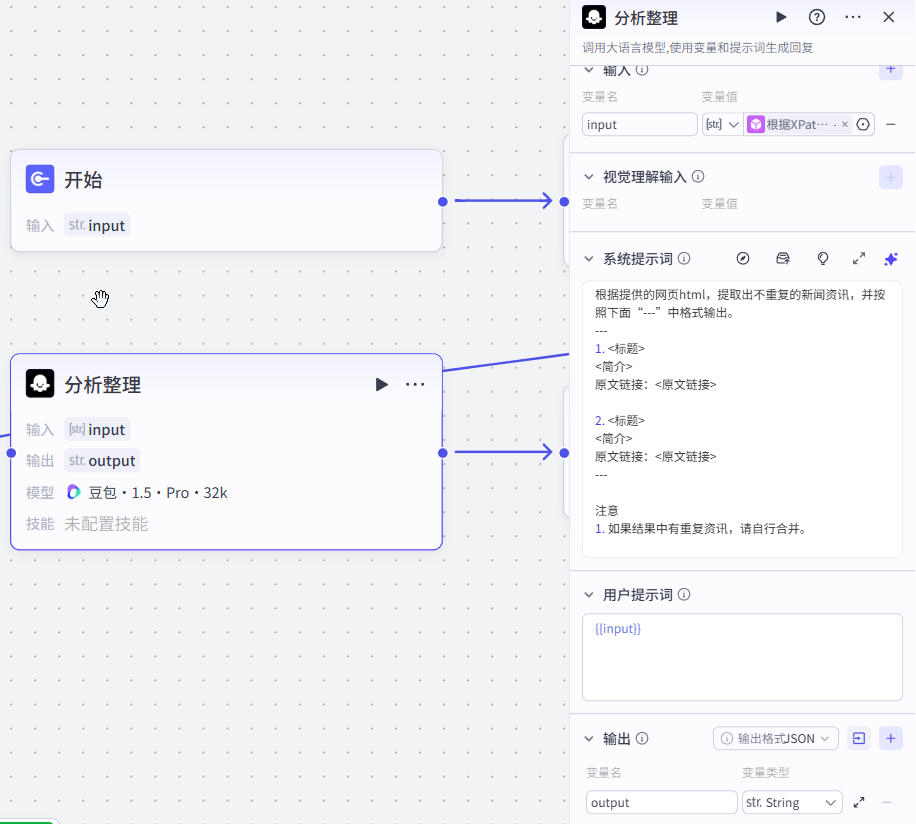
Task: Collapse the 系统提示词 section
Action: [x=589, y=259]
